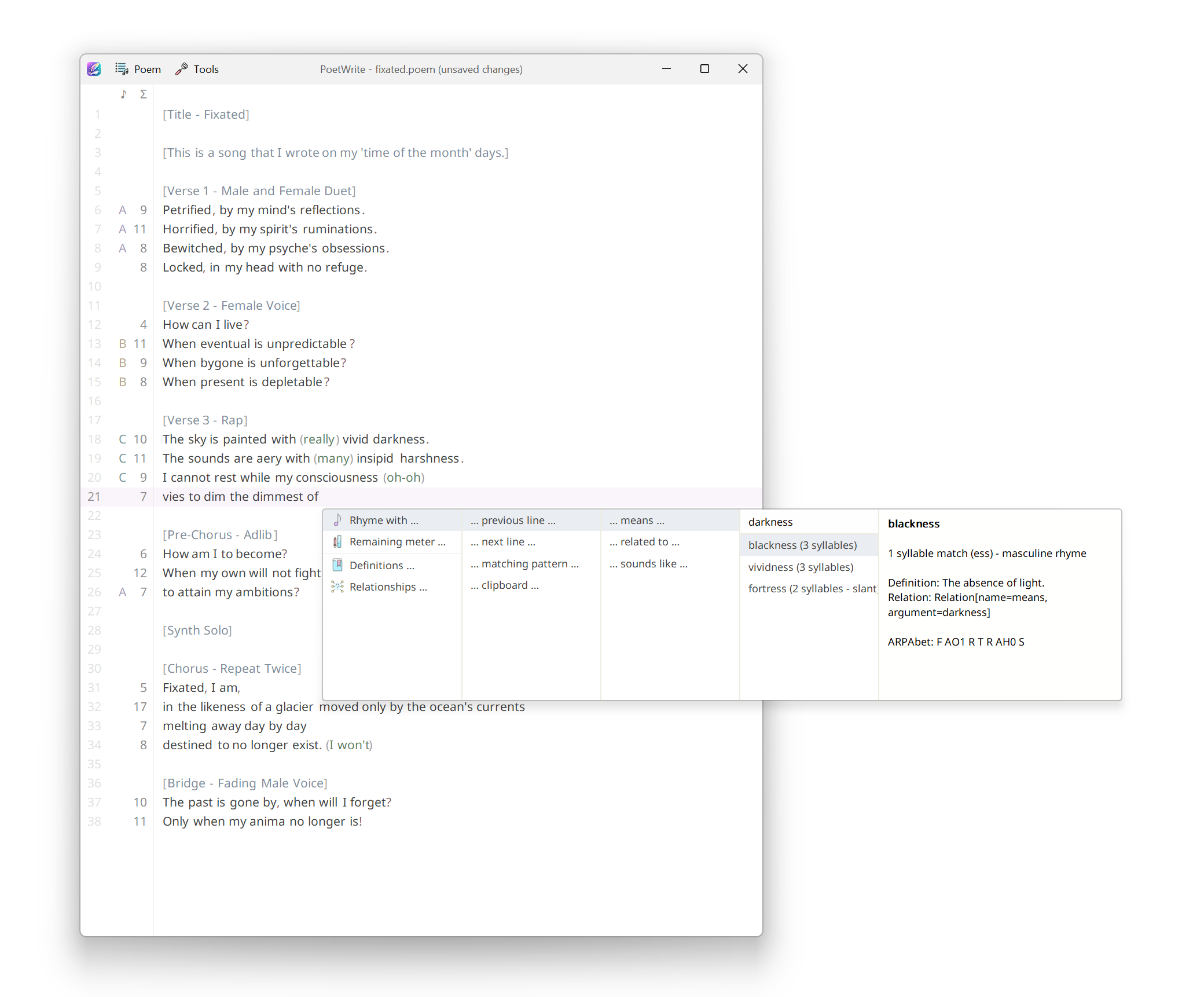Select '... next line ...' option
The image size is (1204, 997).
[x=531, y=542]
